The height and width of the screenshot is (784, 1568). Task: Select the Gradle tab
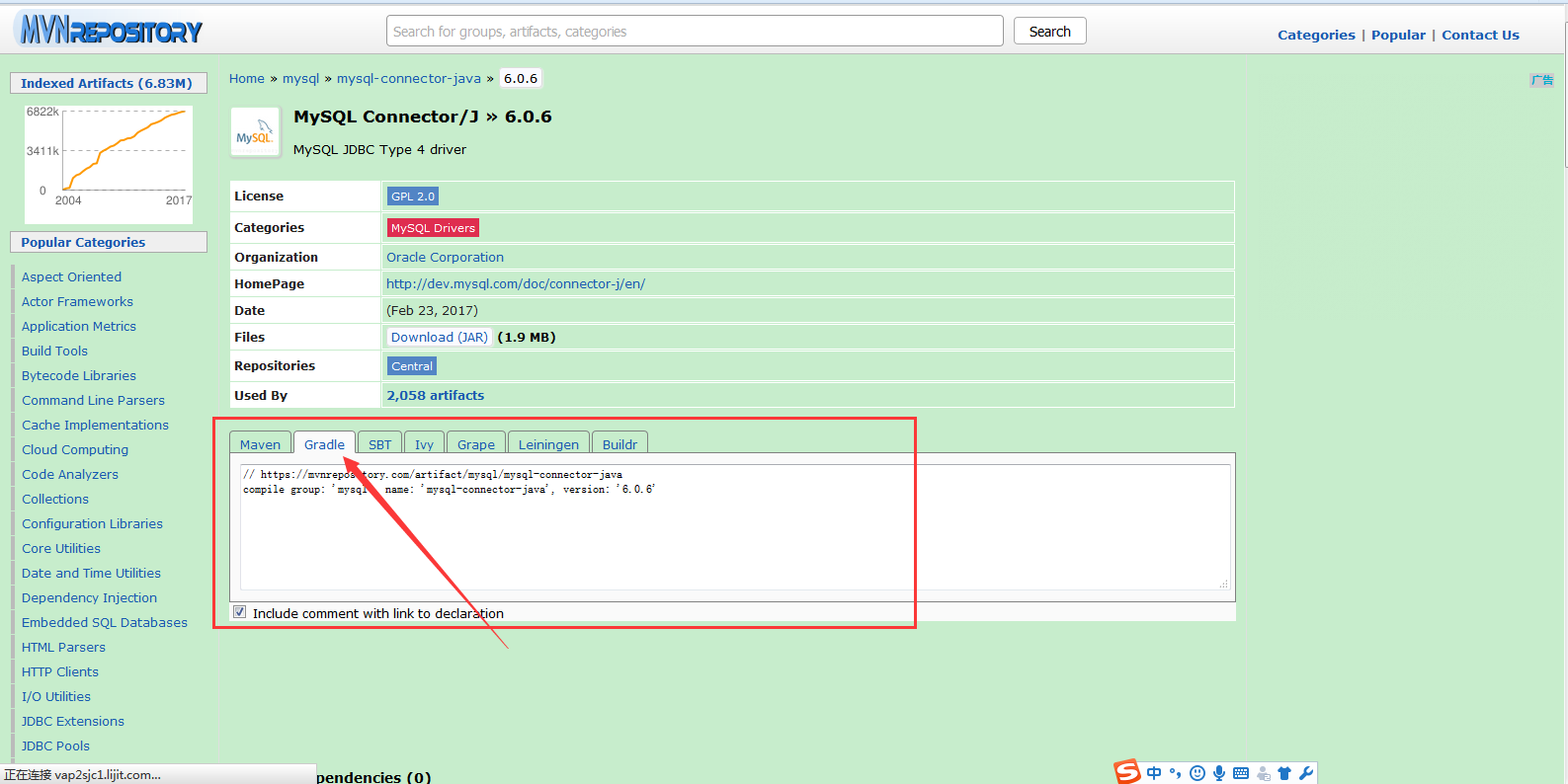coord(324,444)
